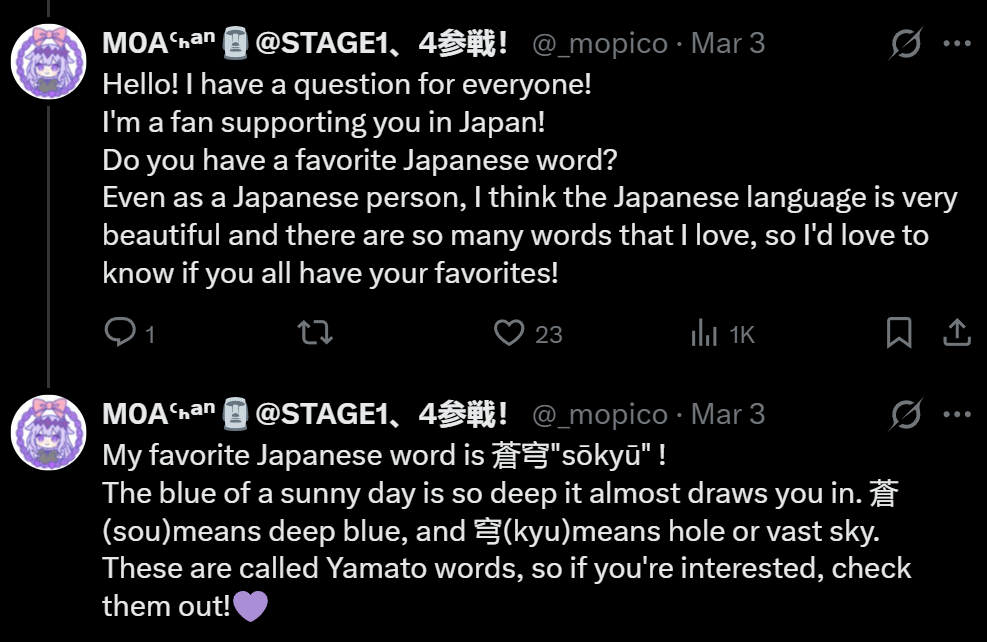
Task: Open @_mopico handle on second tweet
Action: [598, 414]
